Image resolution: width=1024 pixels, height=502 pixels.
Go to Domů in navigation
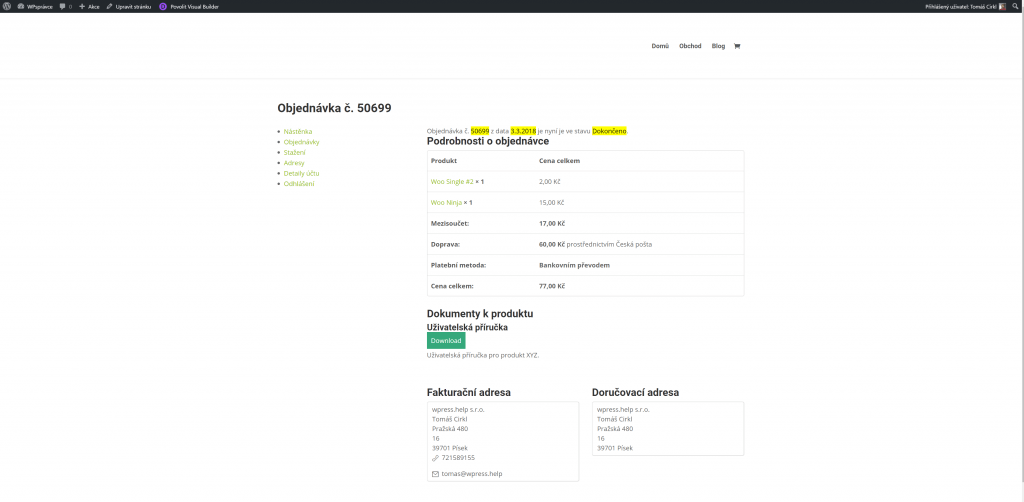pyautogui.click(x=660, y=46)
